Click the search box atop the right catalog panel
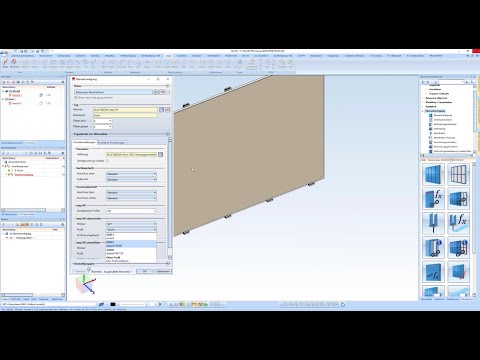 [451, 82]
